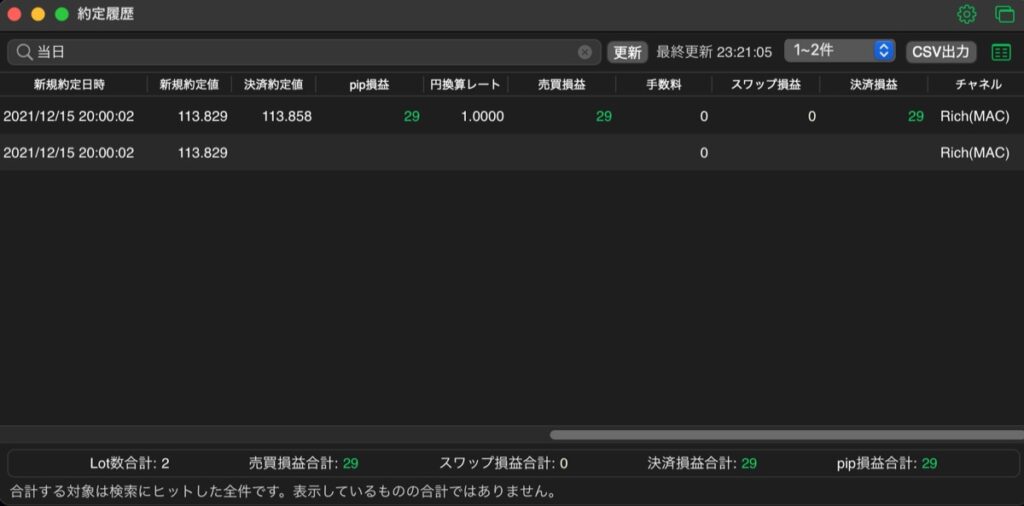Click the Lot数合計: 2 summary text
1024x506 pixels.
(x=129, y=464)
